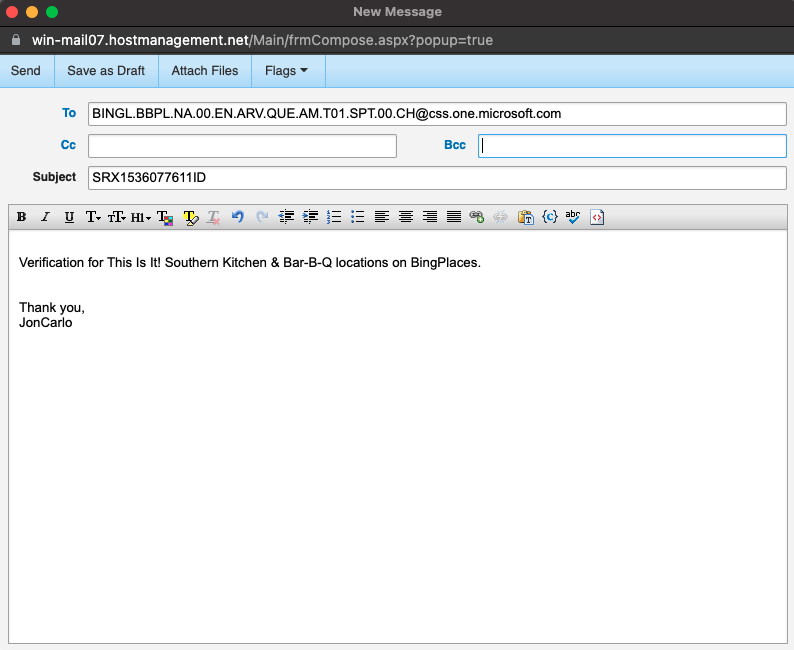Viewport: 794px width, 650px height.
Task: Click the Subject field
Action: (x=437, y=178)
